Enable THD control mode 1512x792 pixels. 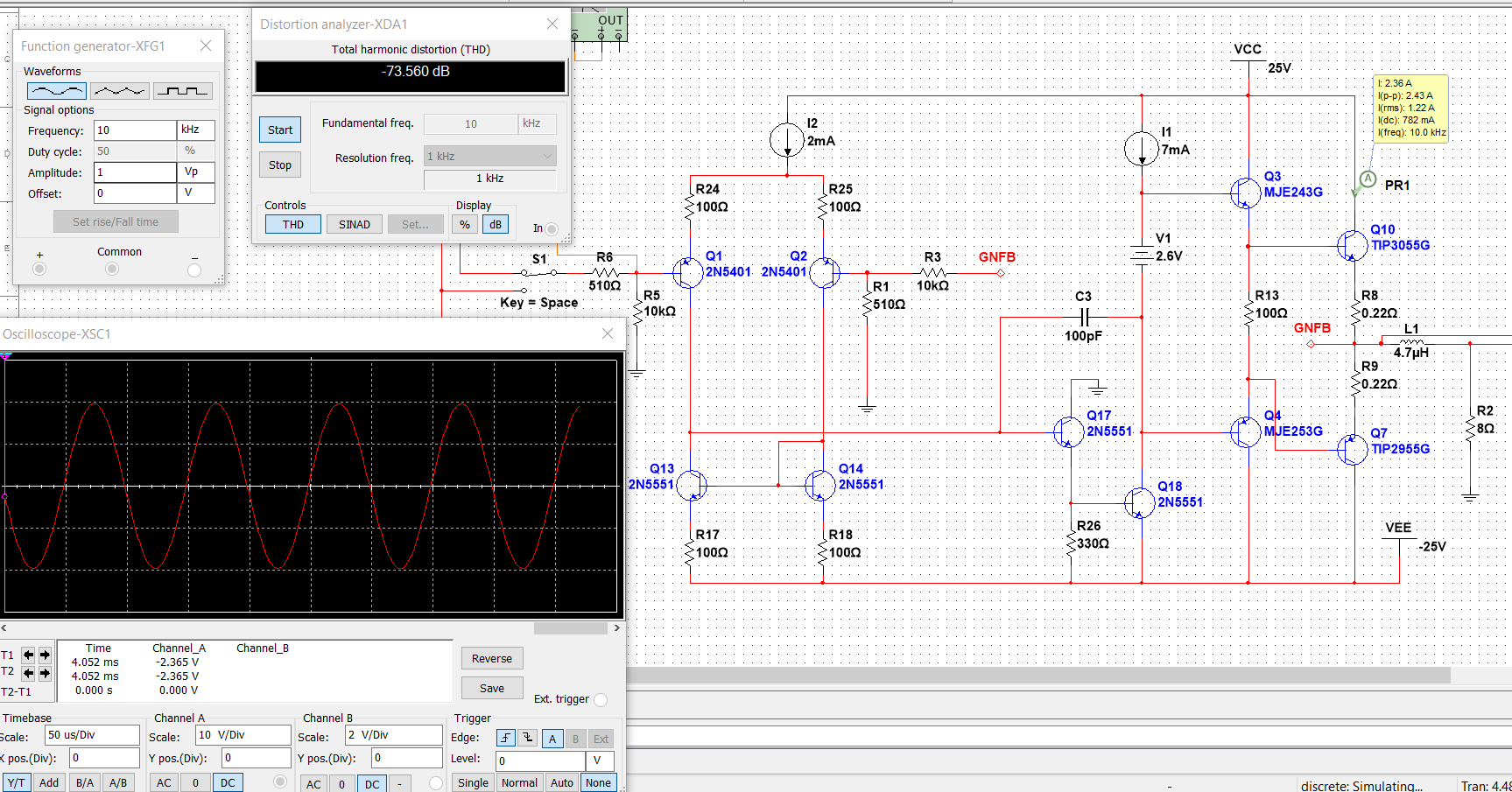293,224
